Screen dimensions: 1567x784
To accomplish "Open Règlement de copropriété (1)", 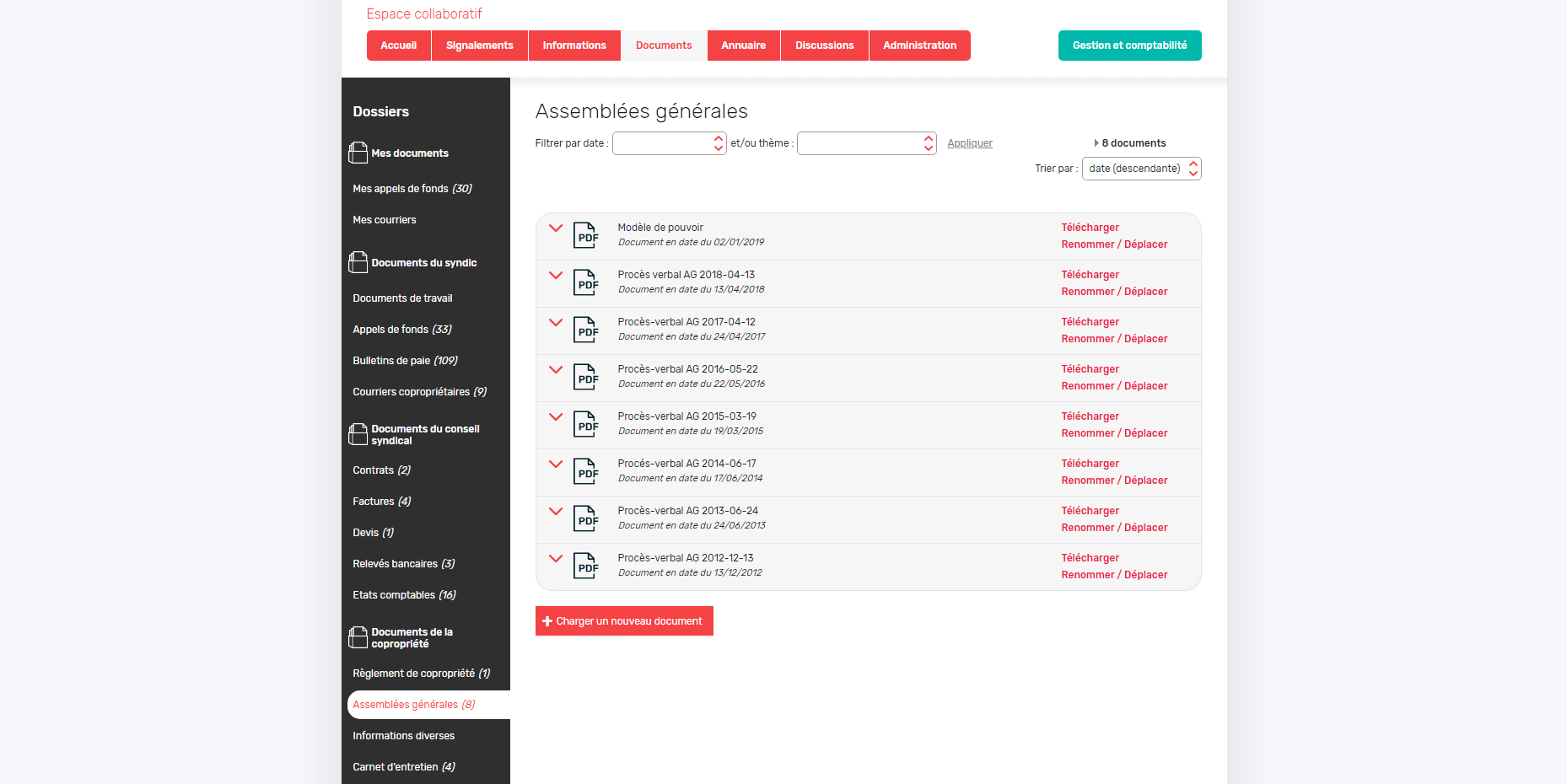I will tap(422, 674).
